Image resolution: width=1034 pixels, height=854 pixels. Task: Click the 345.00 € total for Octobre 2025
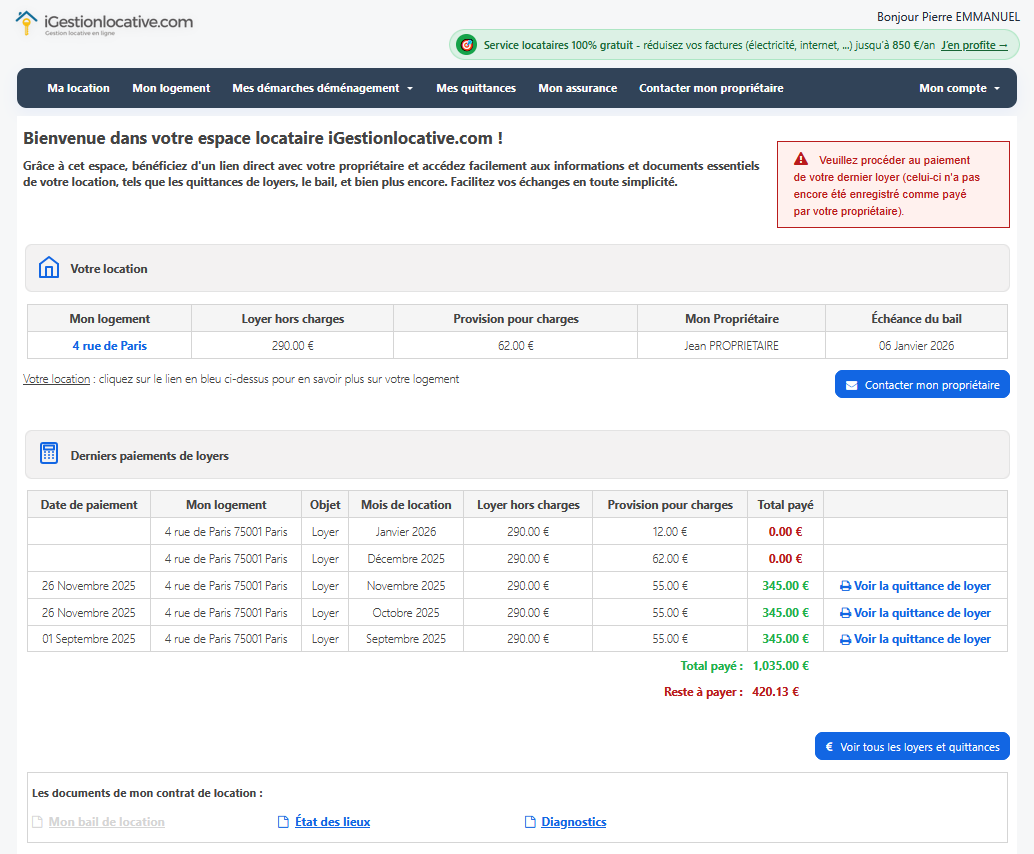pos(785,613)
